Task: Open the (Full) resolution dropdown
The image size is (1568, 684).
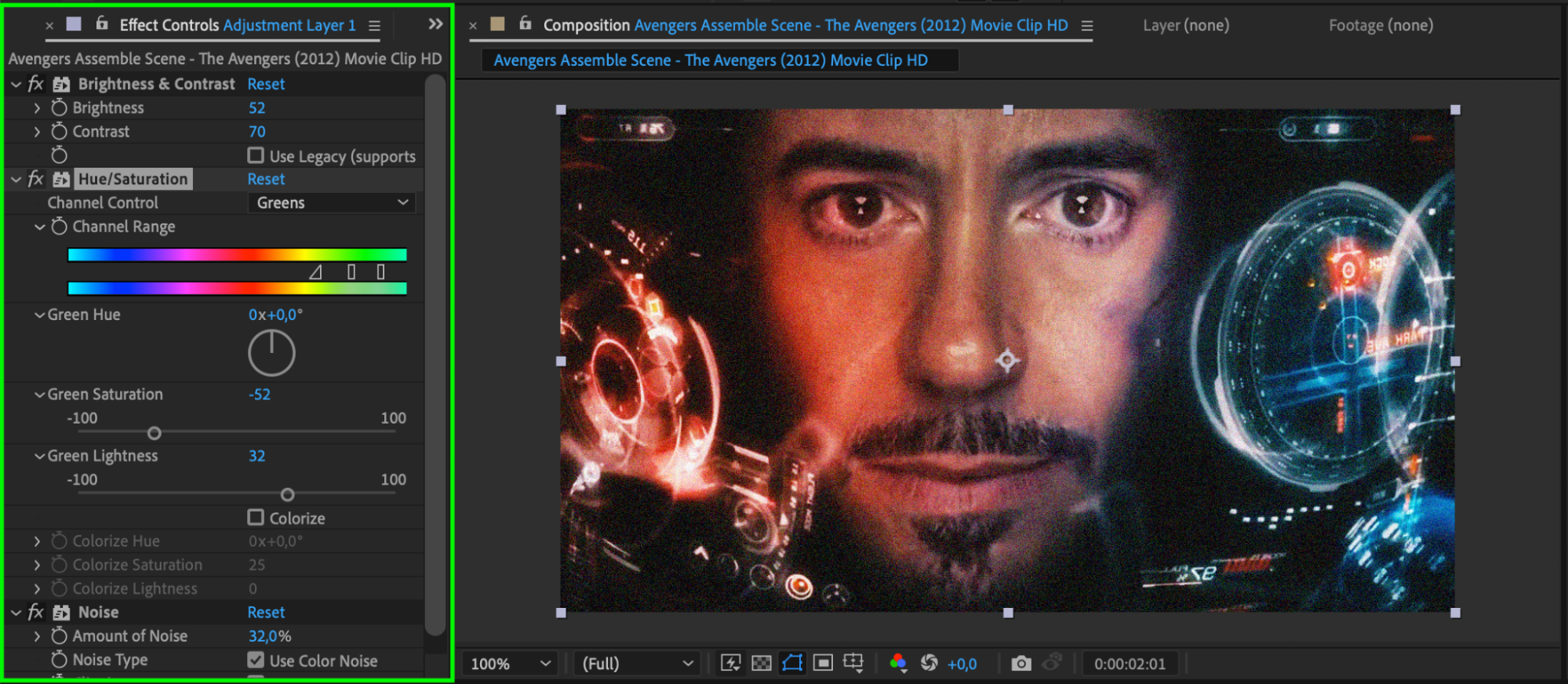Action: 638,664
